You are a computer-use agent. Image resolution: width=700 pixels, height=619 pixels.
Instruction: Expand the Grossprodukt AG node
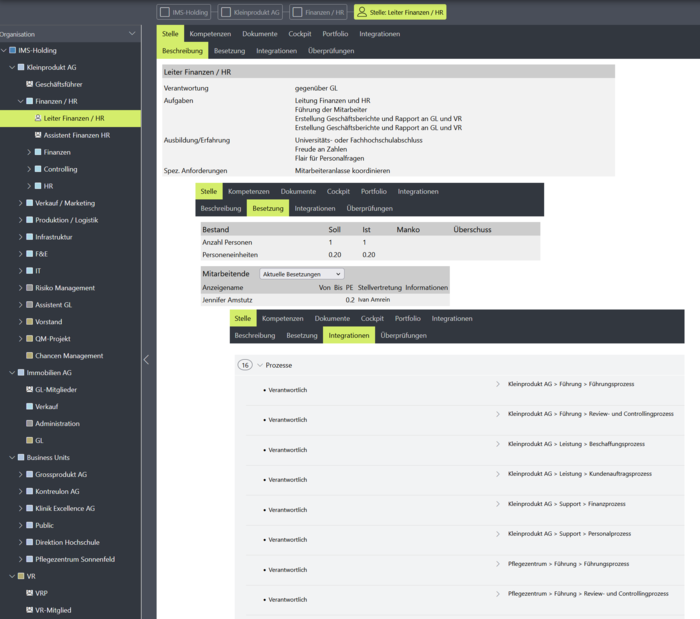(20, 474)
